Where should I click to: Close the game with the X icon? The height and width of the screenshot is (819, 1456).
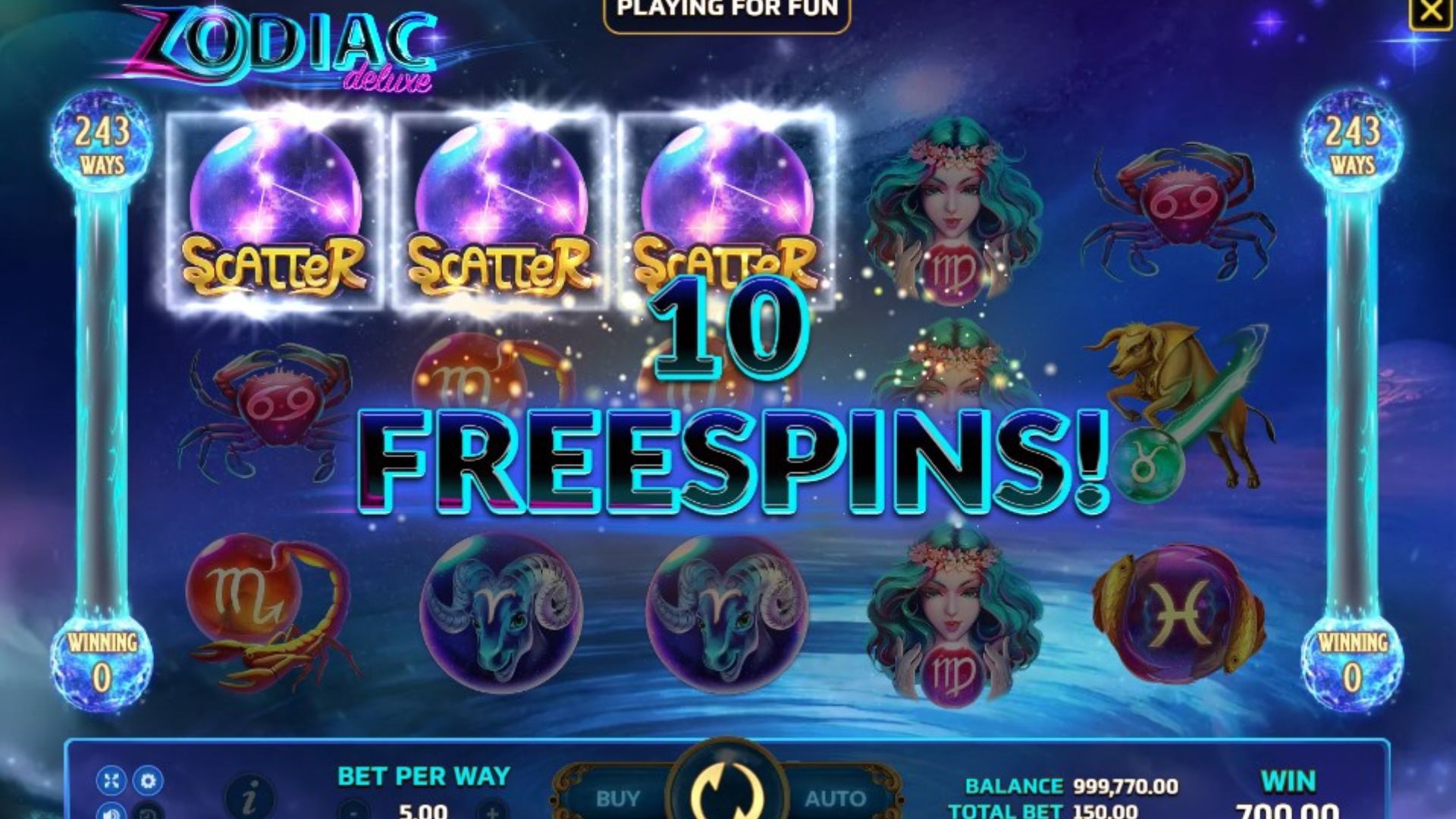[1431, 13]
